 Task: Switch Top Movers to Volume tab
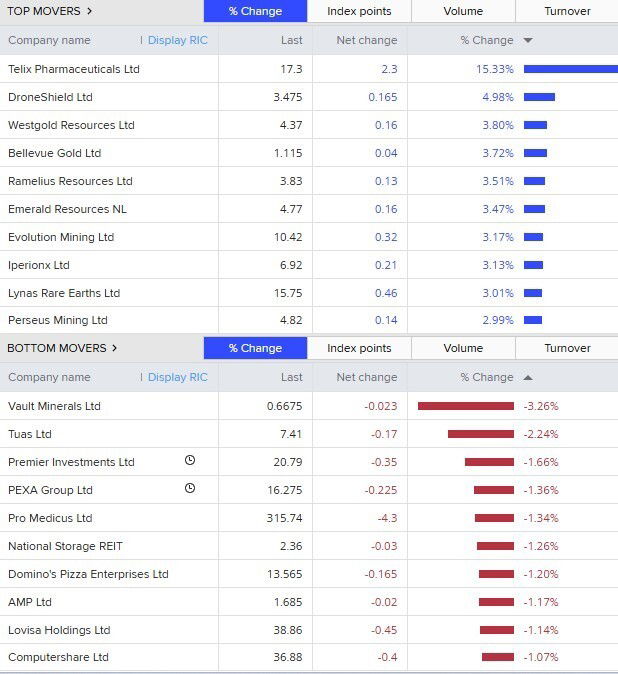[x=463, y=11]
